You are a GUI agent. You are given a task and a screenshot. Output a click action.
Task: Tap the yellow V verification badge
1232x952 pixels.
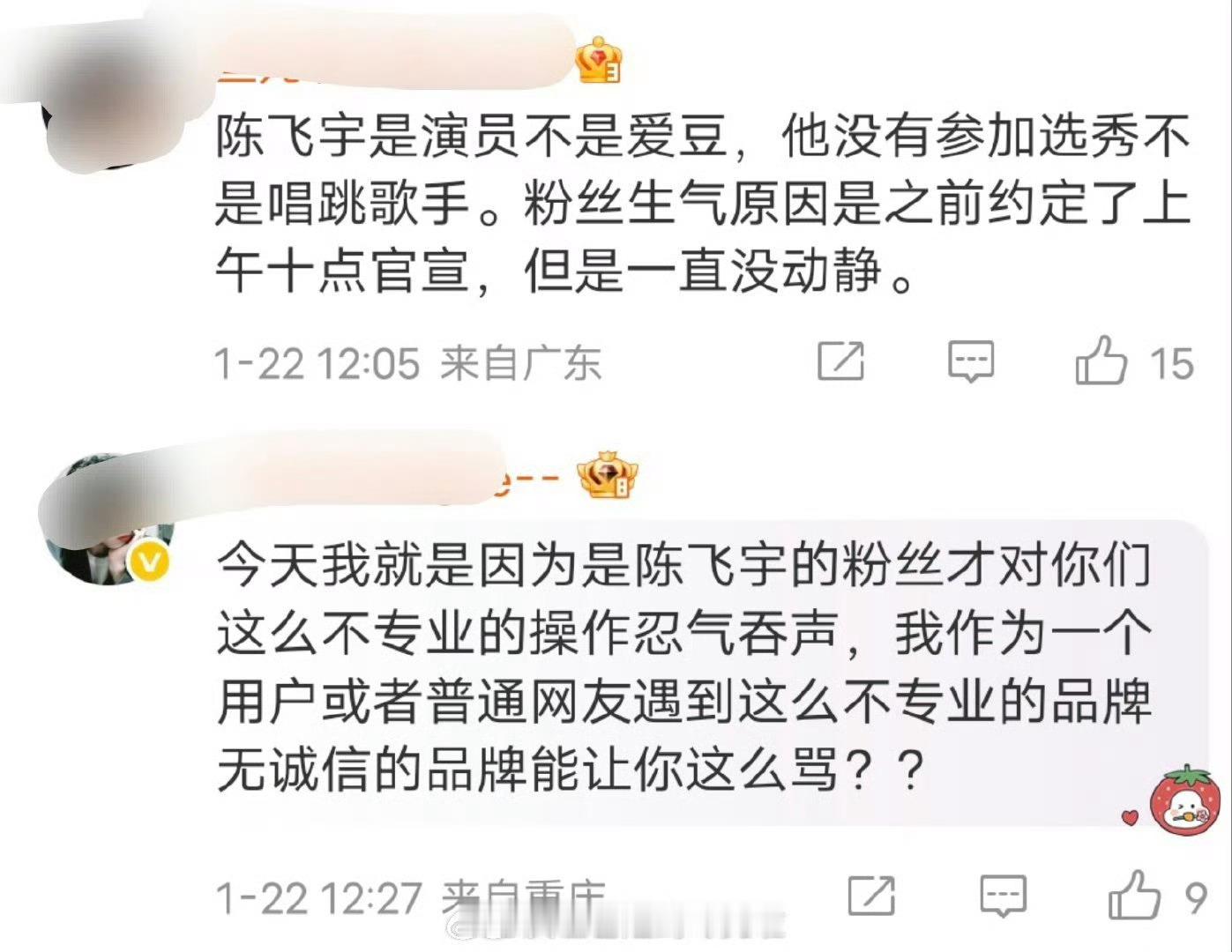(x=150, y=561)
